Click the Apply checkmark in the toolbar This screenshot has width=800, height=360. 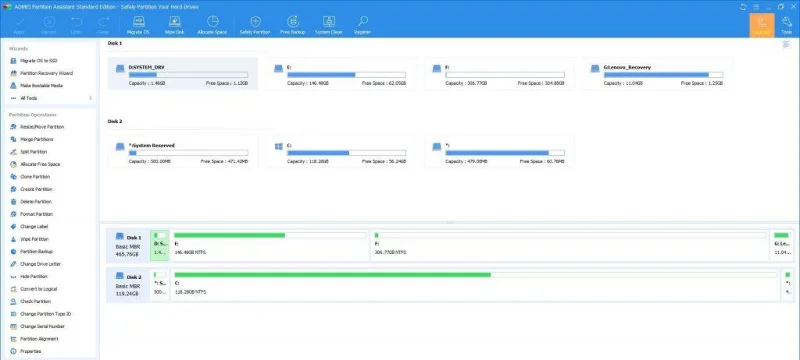click(x=19, y=25)
